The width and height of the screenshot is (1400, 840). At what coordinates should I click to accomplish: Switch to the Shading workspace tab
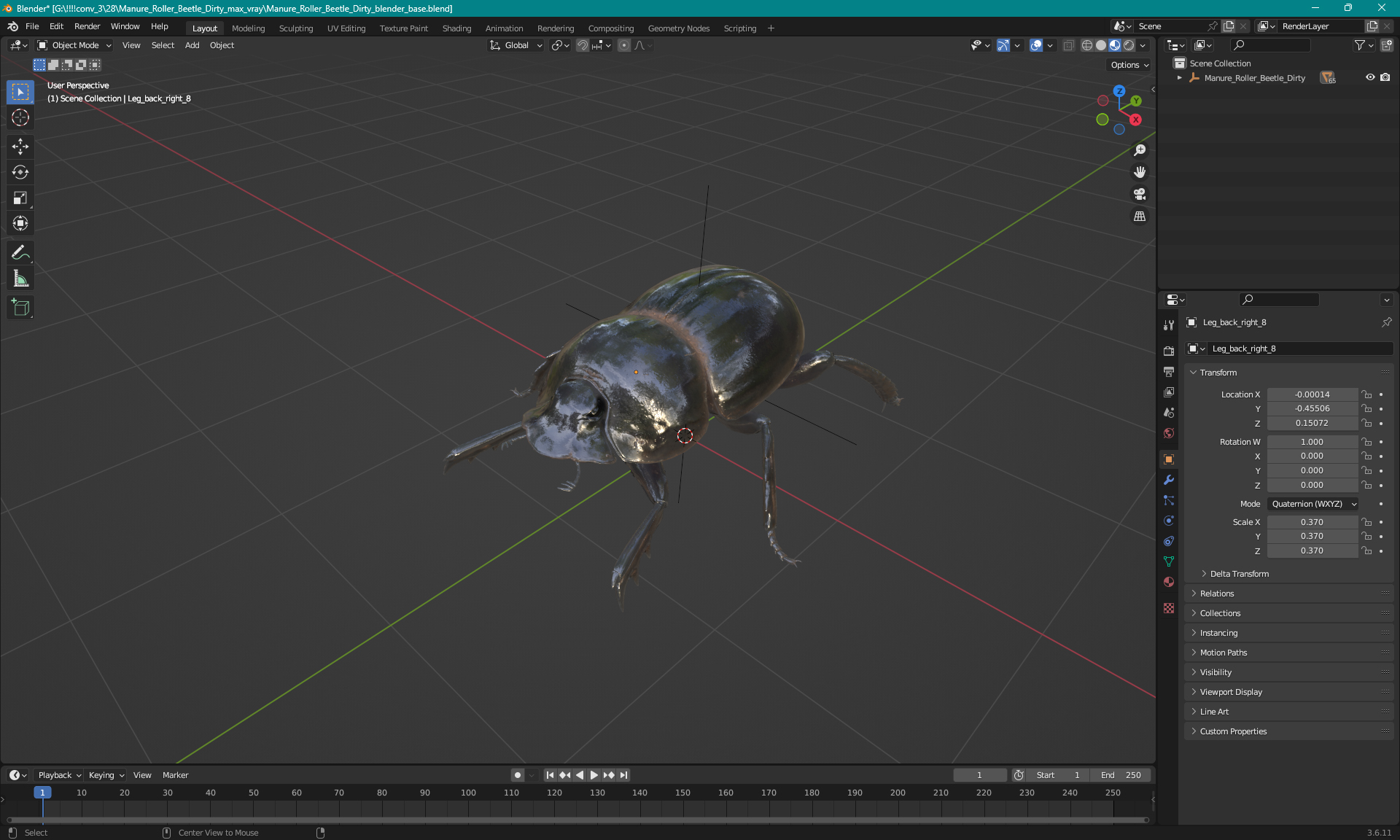click(x=456, y=28)
